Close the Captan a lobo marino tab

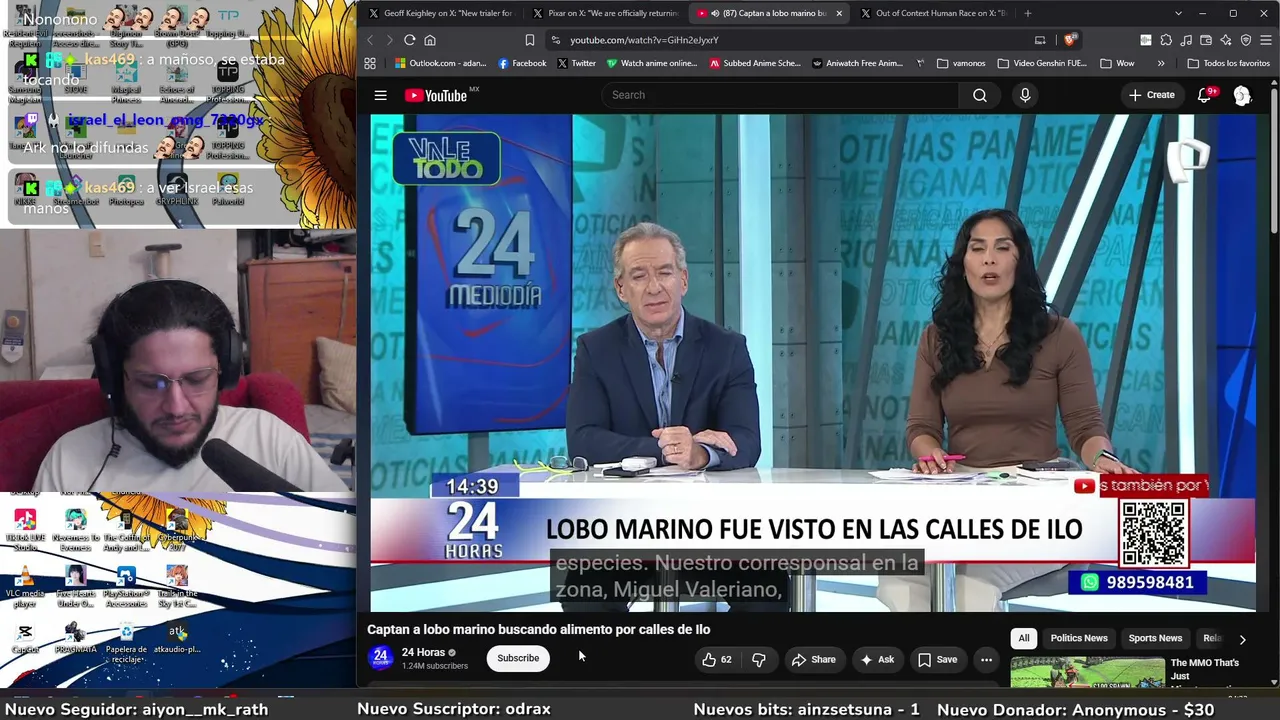point(839,13)
